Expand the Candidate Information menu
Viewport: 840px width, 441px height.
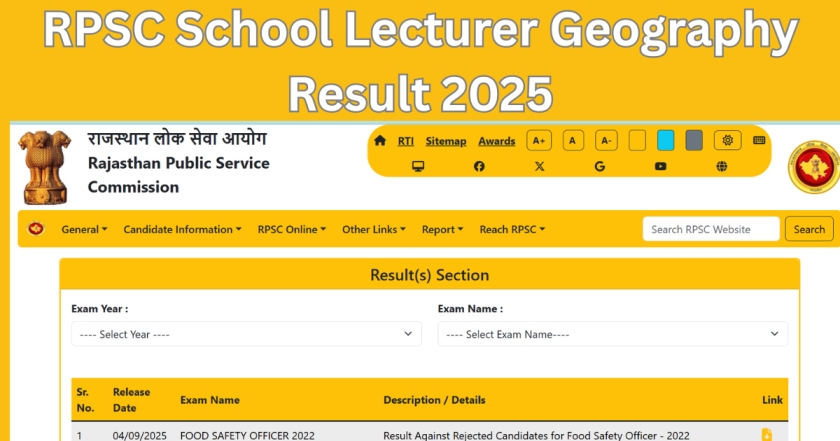pyautogui.click(x=182, y=229)
